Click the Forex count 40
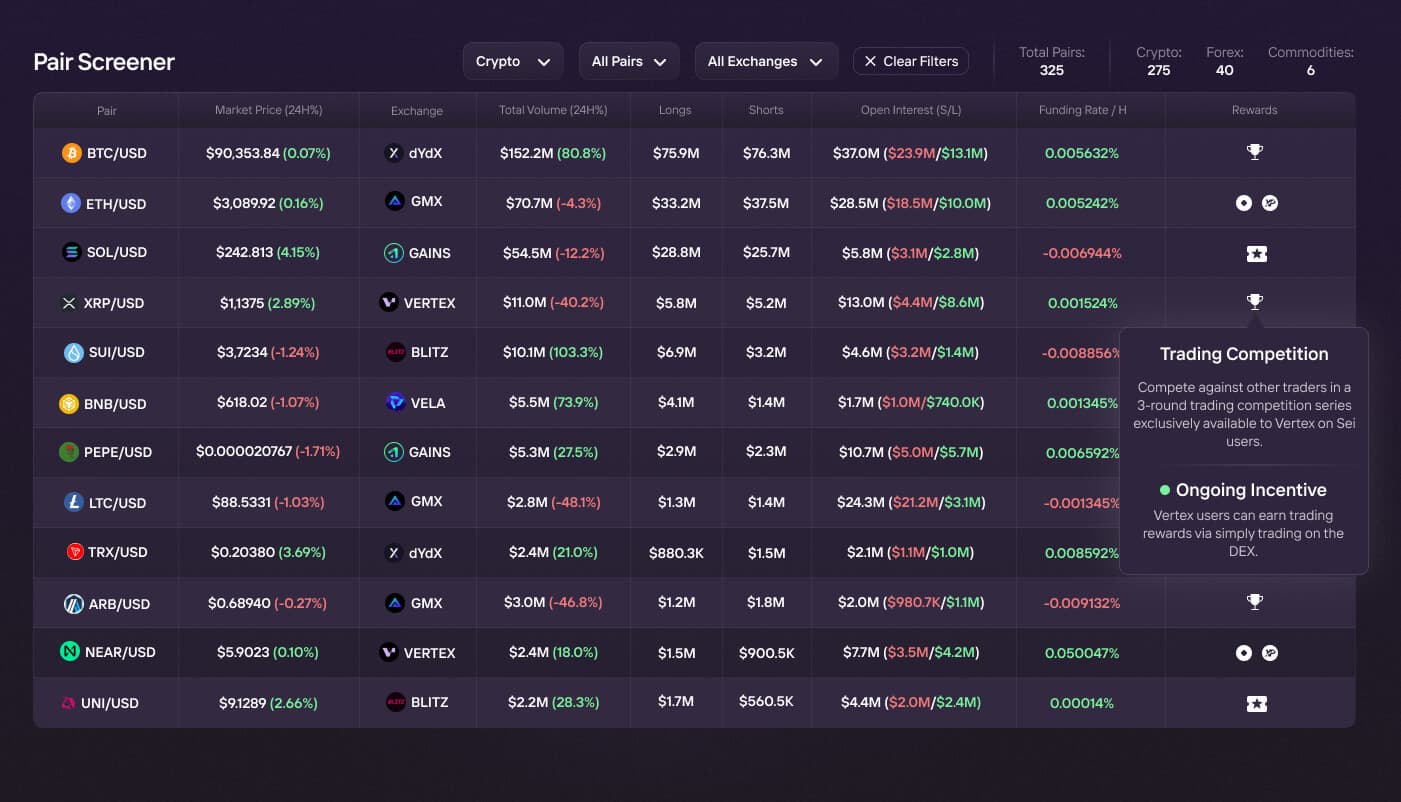1401x802 pixels. (1224, 70)
